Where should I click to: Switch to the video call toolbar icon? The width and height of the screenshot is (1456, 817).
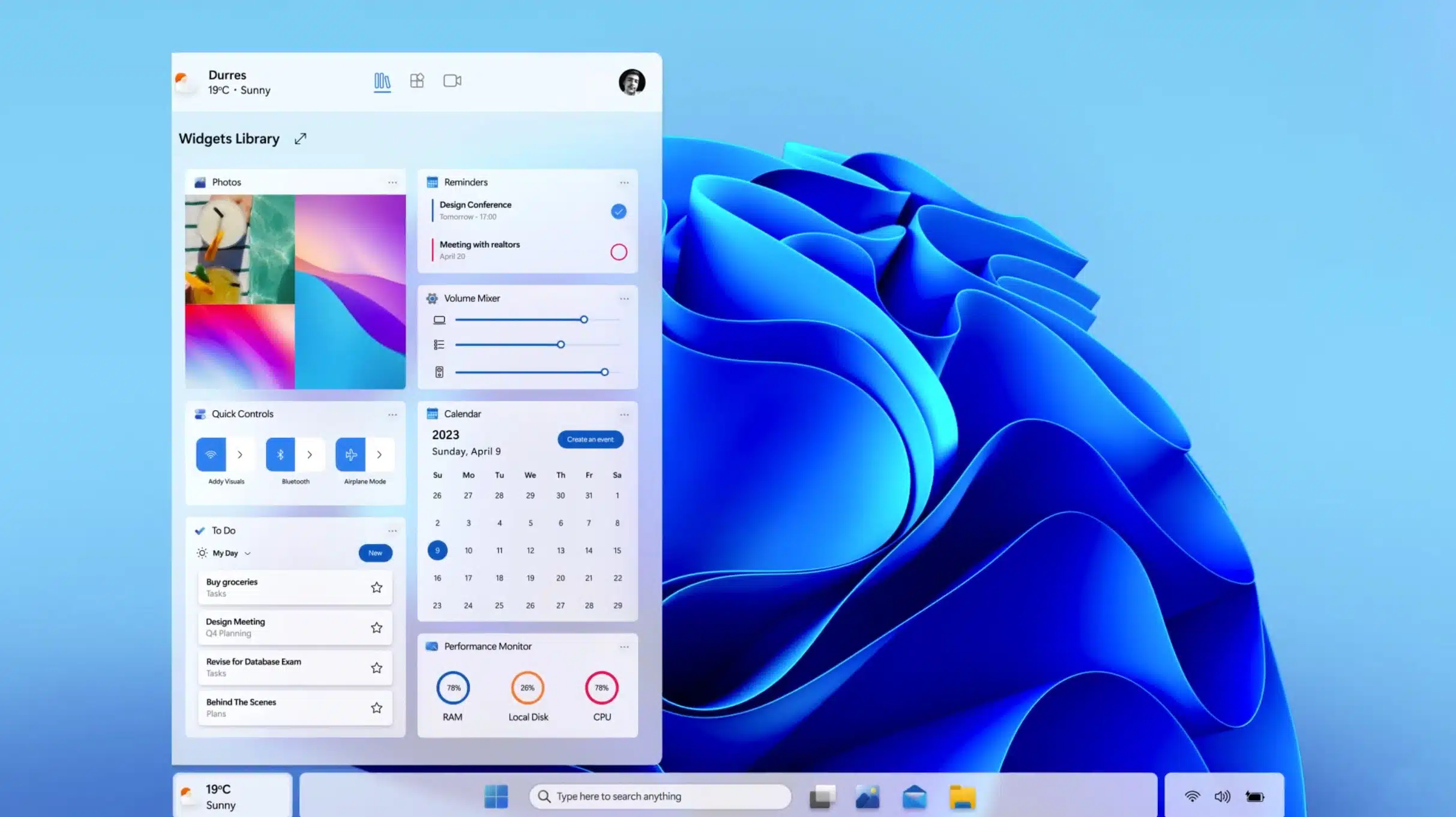[452, 81]
